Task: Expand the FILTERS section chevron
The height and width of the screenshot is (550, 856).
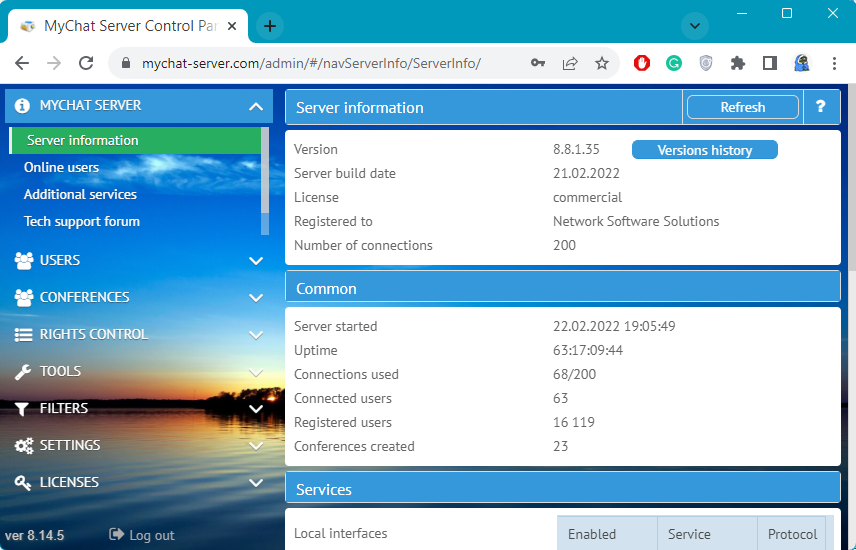Action: (x=255, y=409)
